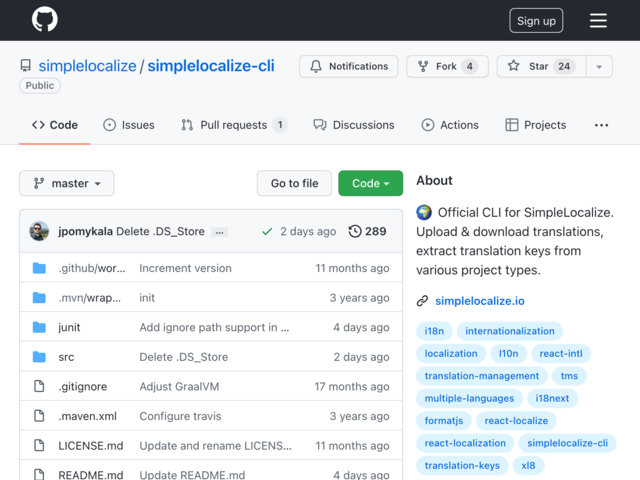Screen dimensions: 640x480
Task: Open the Discussions tab
Action: [354, 125]
